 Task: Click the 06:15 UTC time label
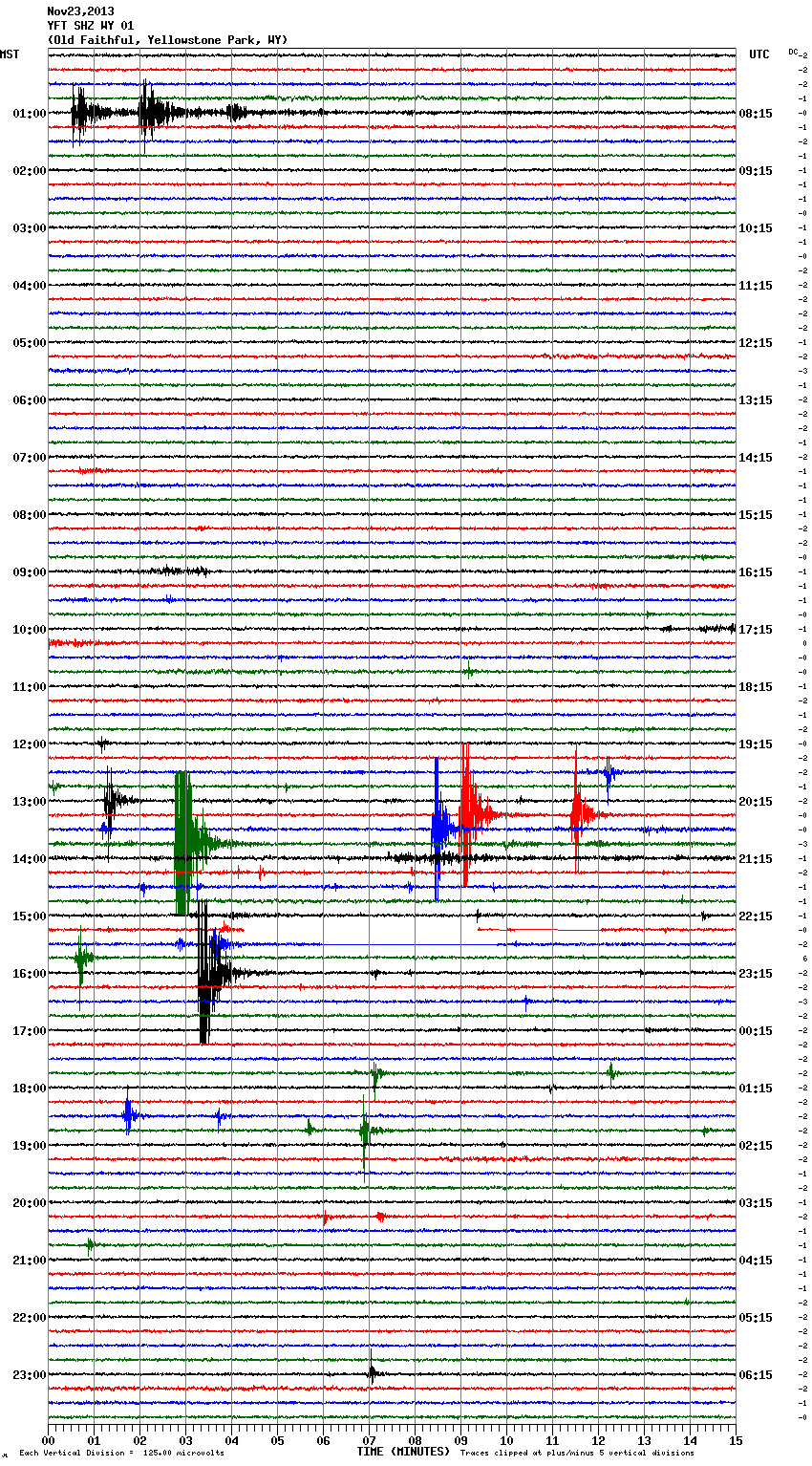click(756, 1374)
